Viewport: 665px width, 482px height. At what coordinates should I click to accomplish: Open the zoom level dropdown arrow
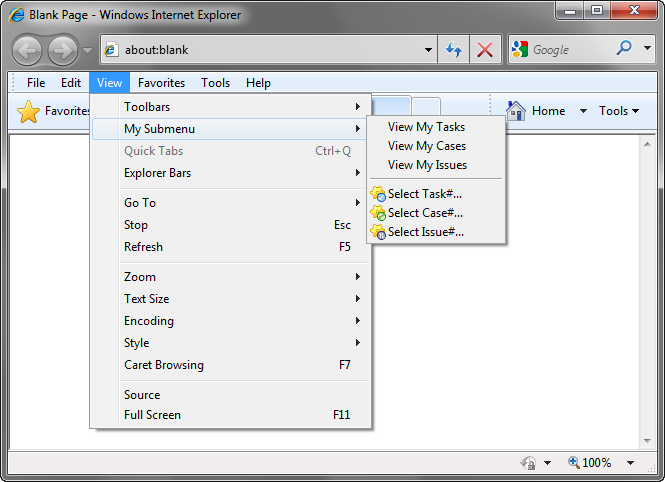click(x=630, y=462)
